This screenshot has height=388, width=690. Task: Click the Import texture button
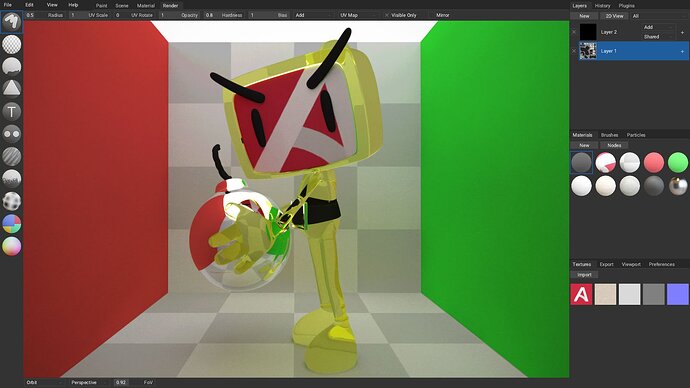pos(584,275)
